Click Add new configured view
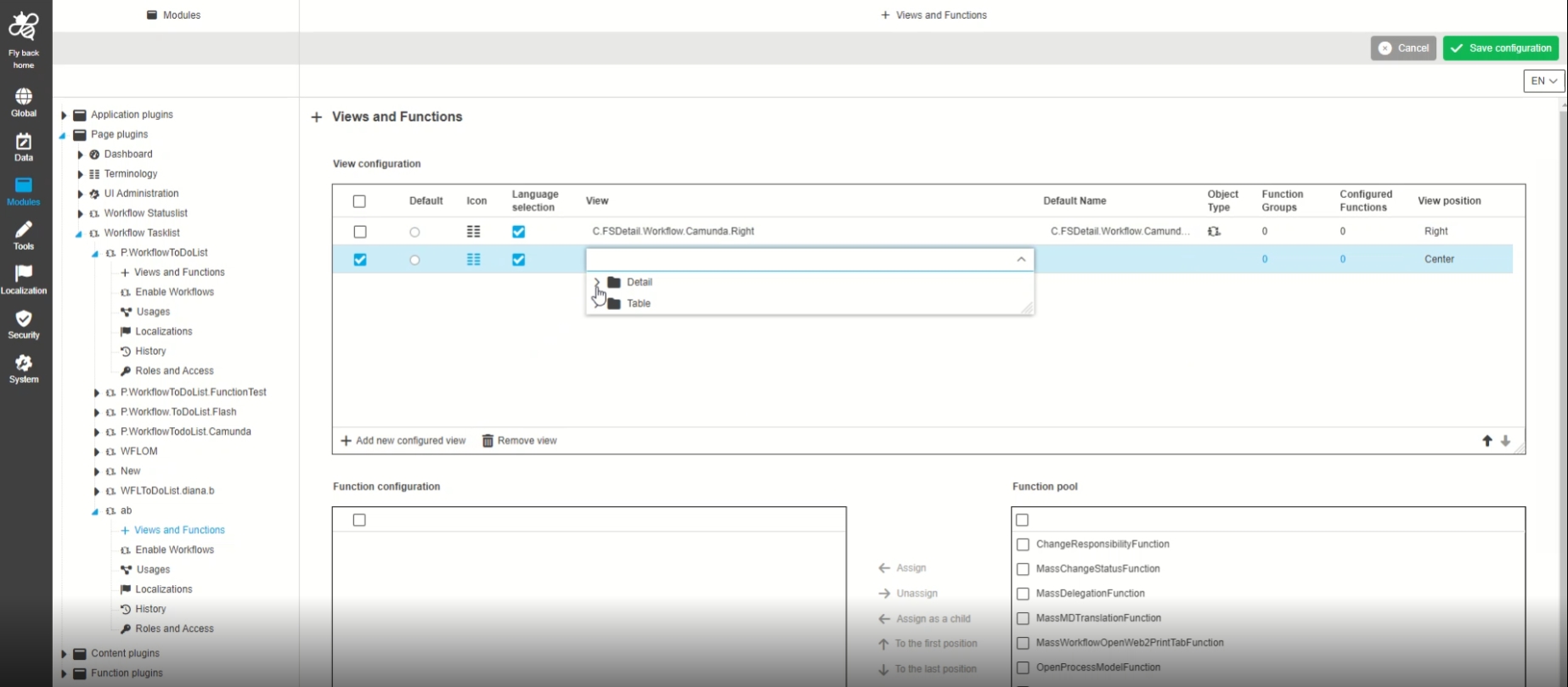This screenshot has height=687, width=1568. [x=403, y=441]
